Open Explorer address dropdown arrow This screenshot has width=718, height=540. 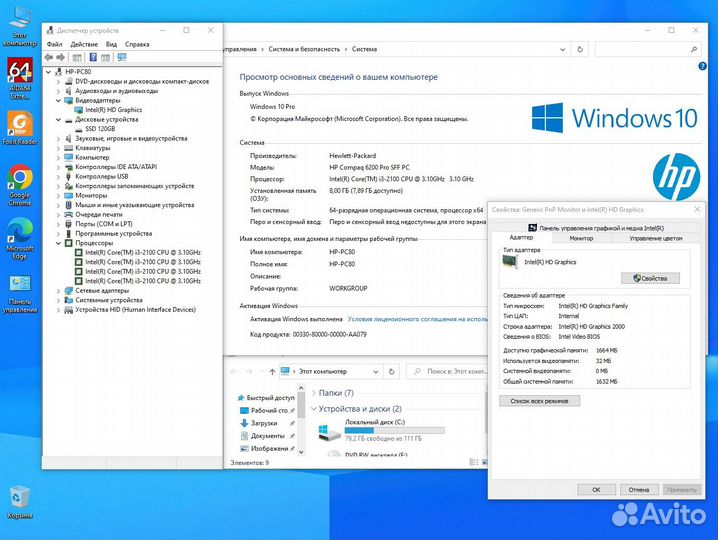tap(375, 371)
